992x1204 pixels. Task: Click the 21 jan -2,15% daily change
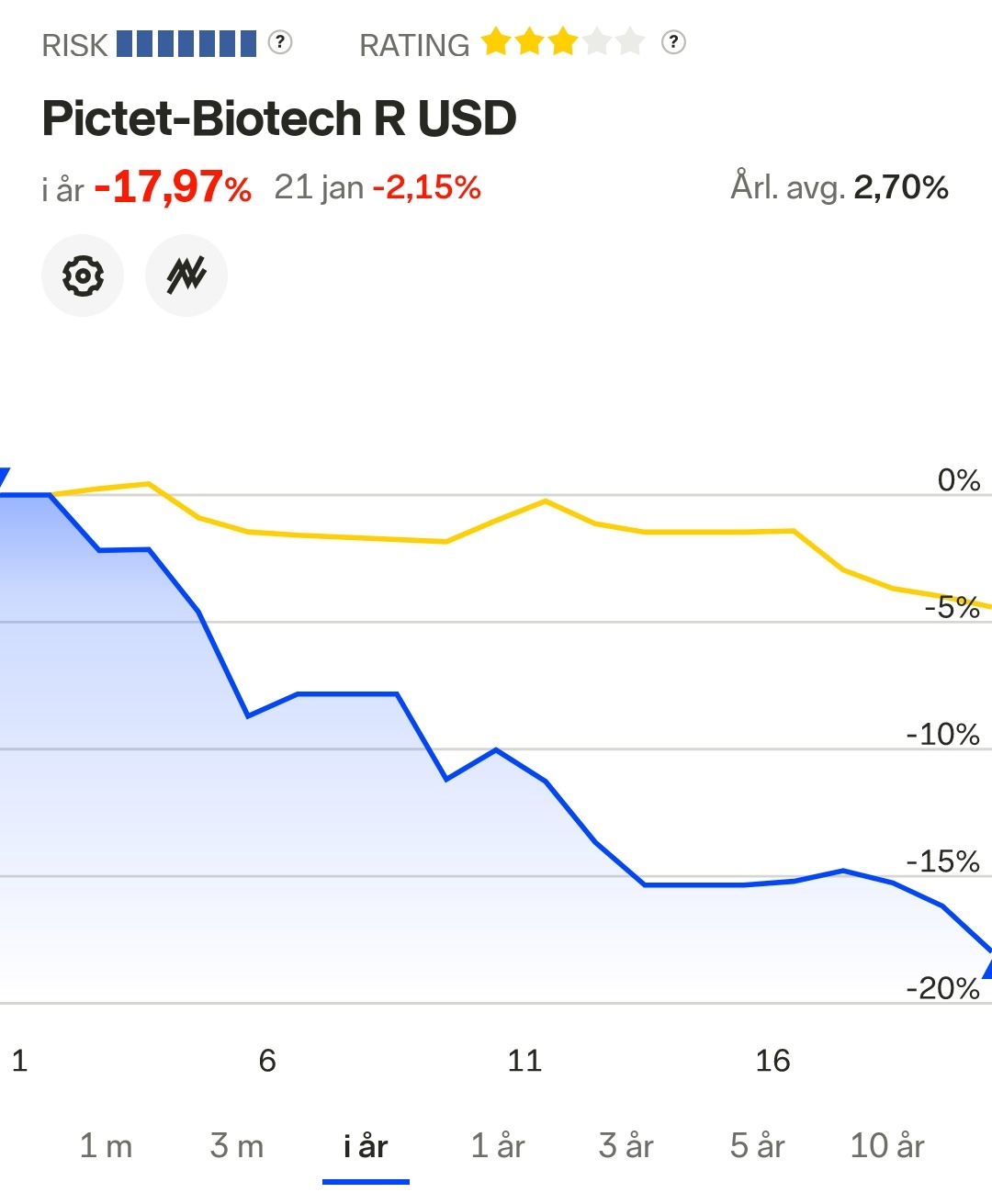[x=378, y=187]
